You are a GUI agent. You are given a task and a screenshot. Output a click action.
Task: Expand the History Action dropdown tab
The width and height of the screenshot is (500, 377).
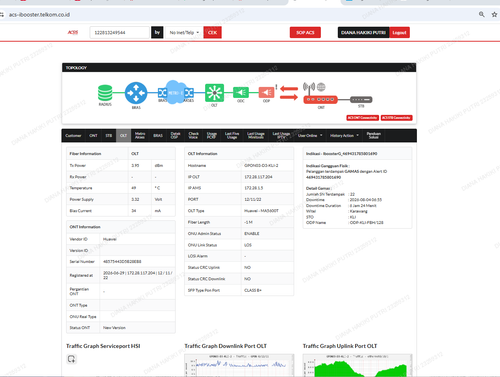[x=344, y=136]
